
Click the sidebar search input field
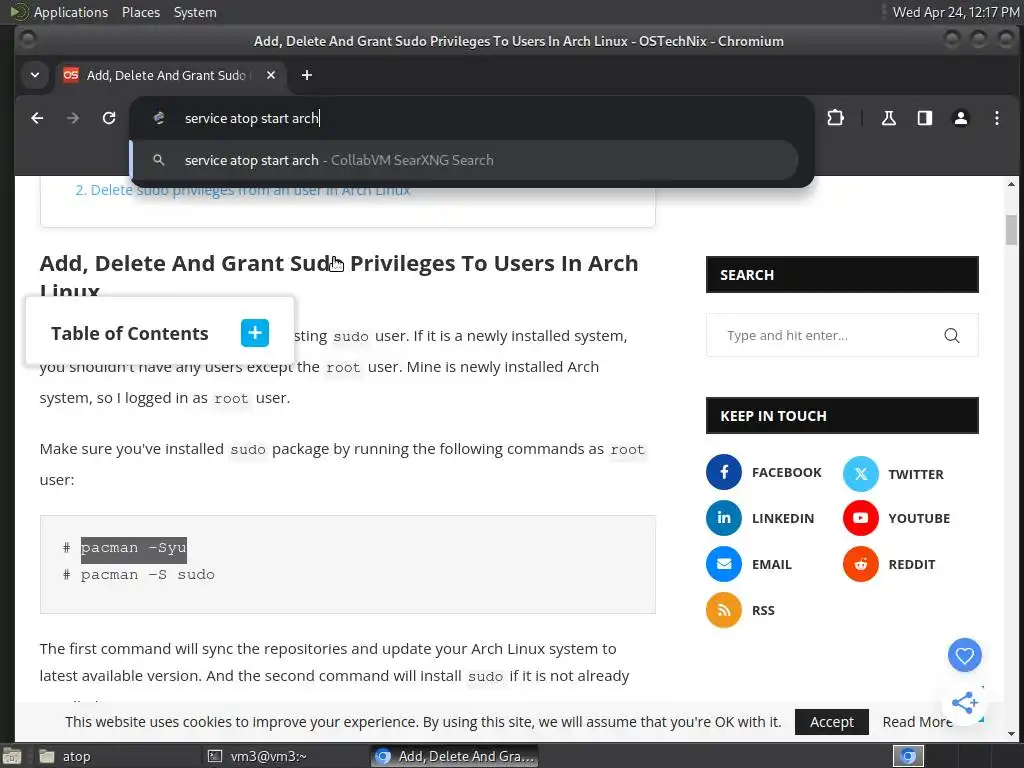[830, 336]
